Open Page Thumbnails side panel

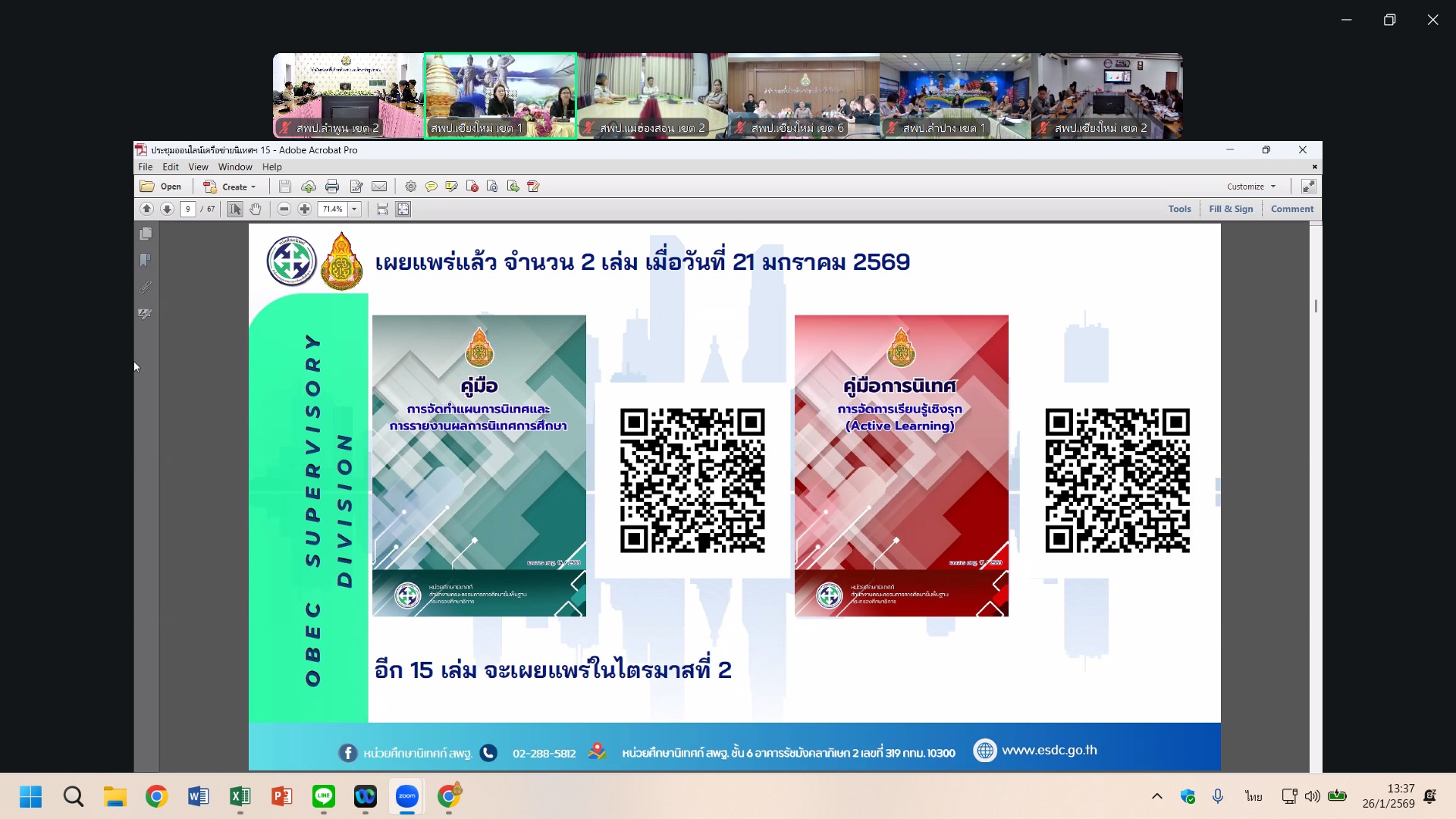146,234
